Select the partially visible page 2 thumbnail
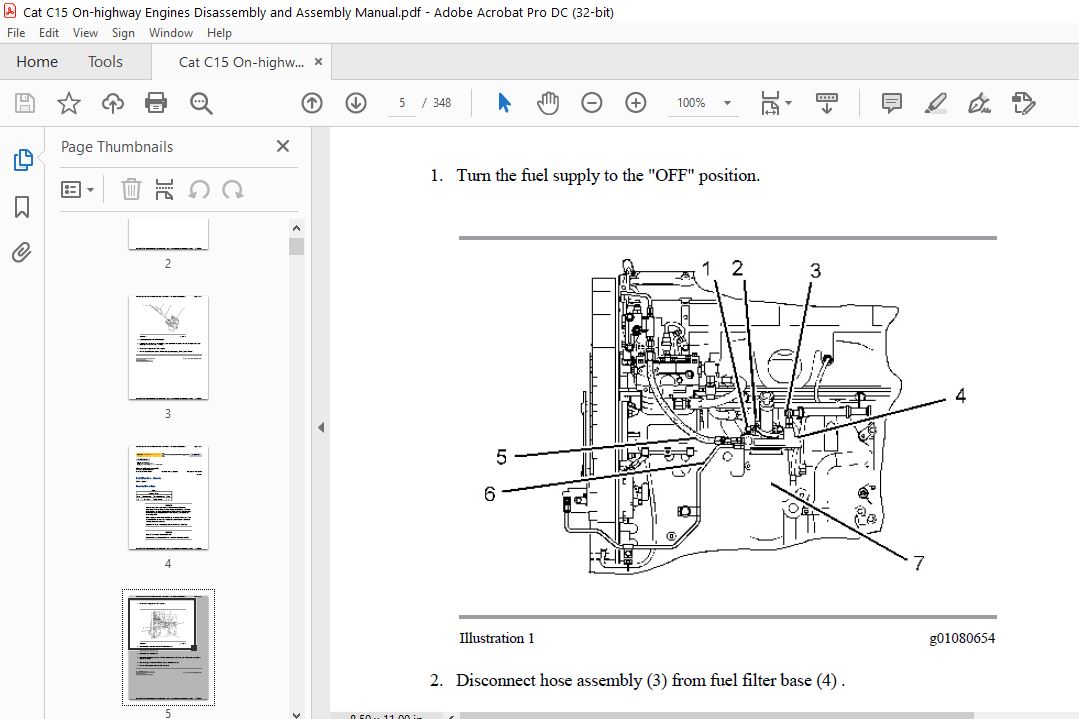The width and height of the screenshot is (1079, 719). coord(168,235)
